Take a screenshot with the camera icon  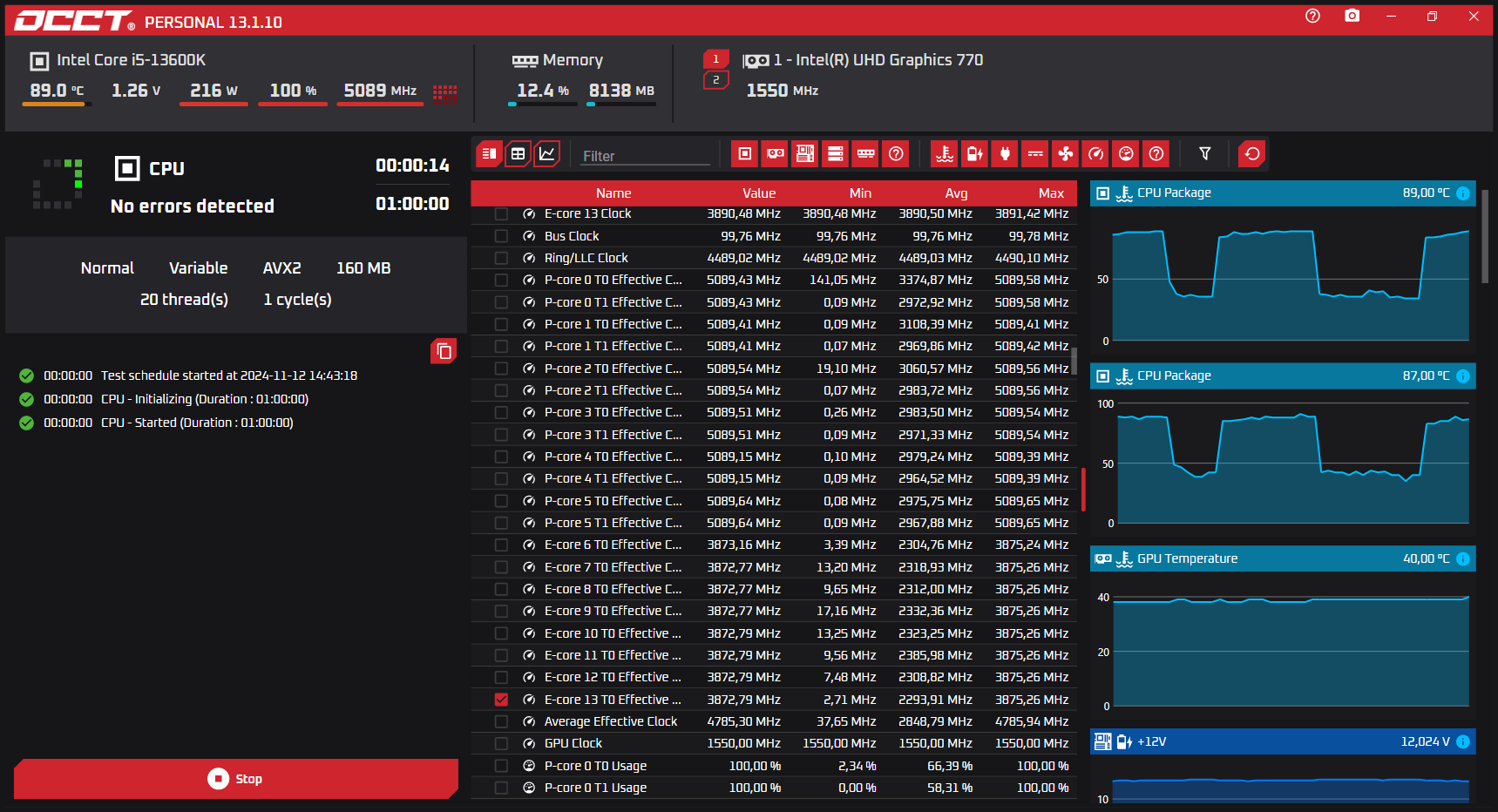1352,17
